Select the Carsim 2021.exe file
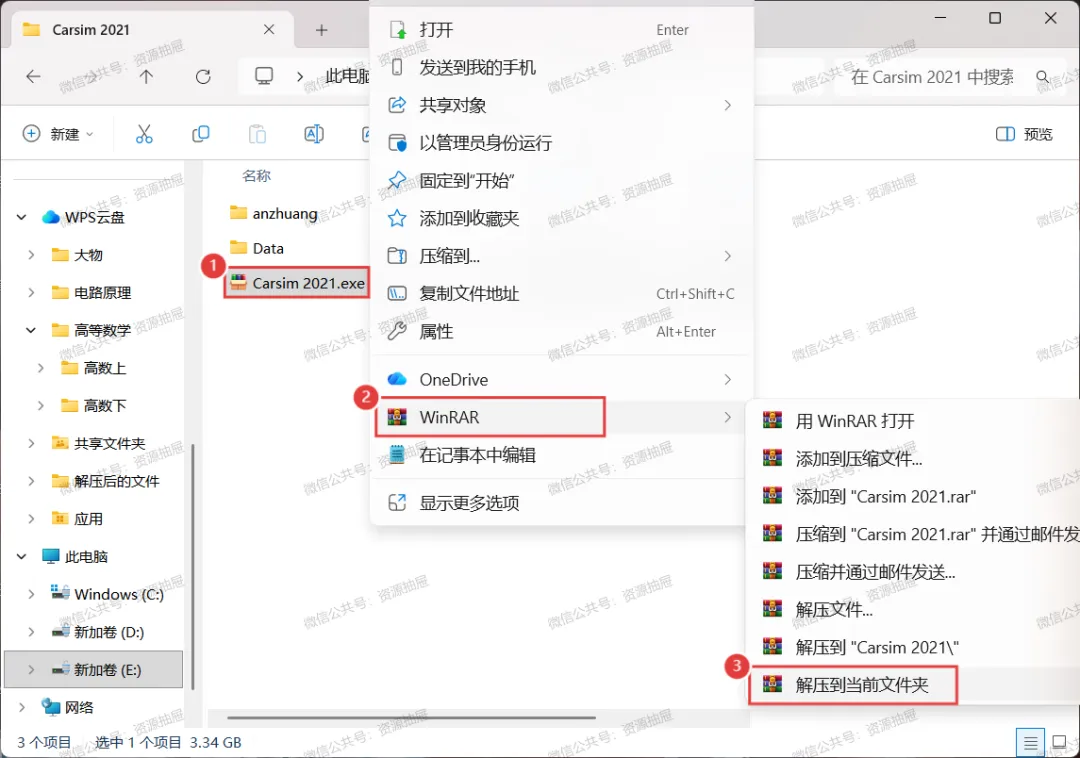 tap(297, 283)
